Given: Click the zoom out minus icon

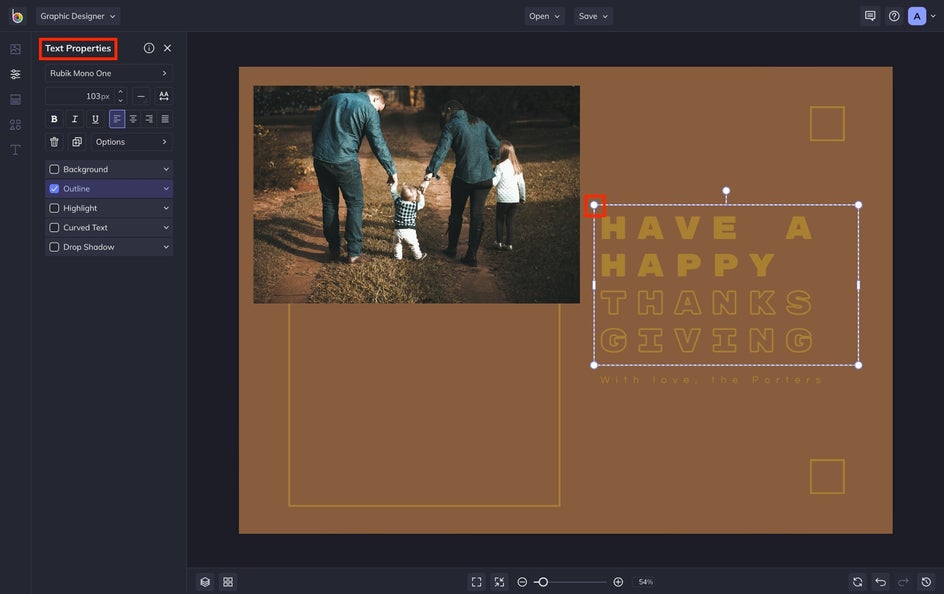Looking at the screenshot, I should pos(522,582).
